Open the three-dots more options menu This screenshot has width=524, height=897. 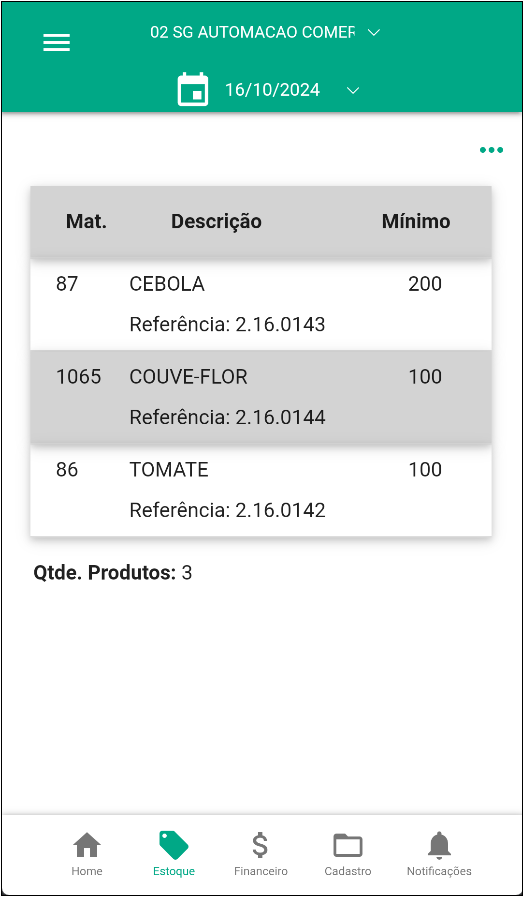click(491, 150)
